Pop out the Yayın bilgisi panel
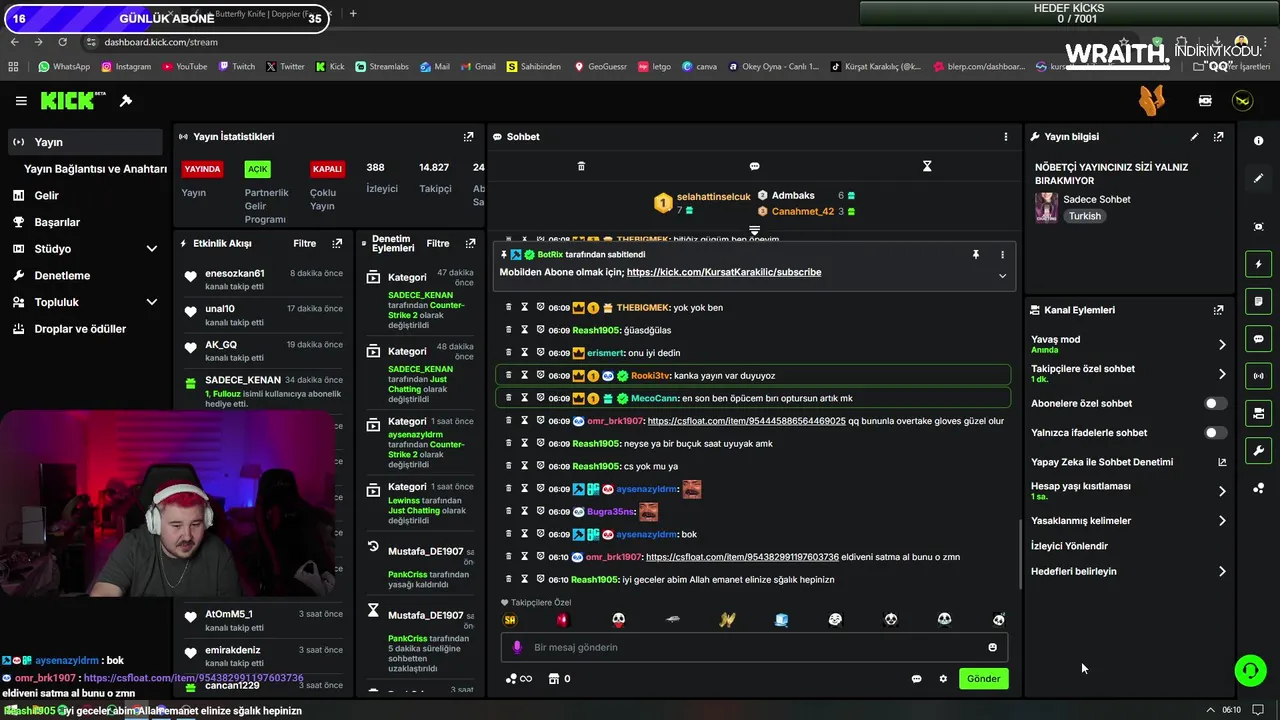 [x=1218, y=137]
